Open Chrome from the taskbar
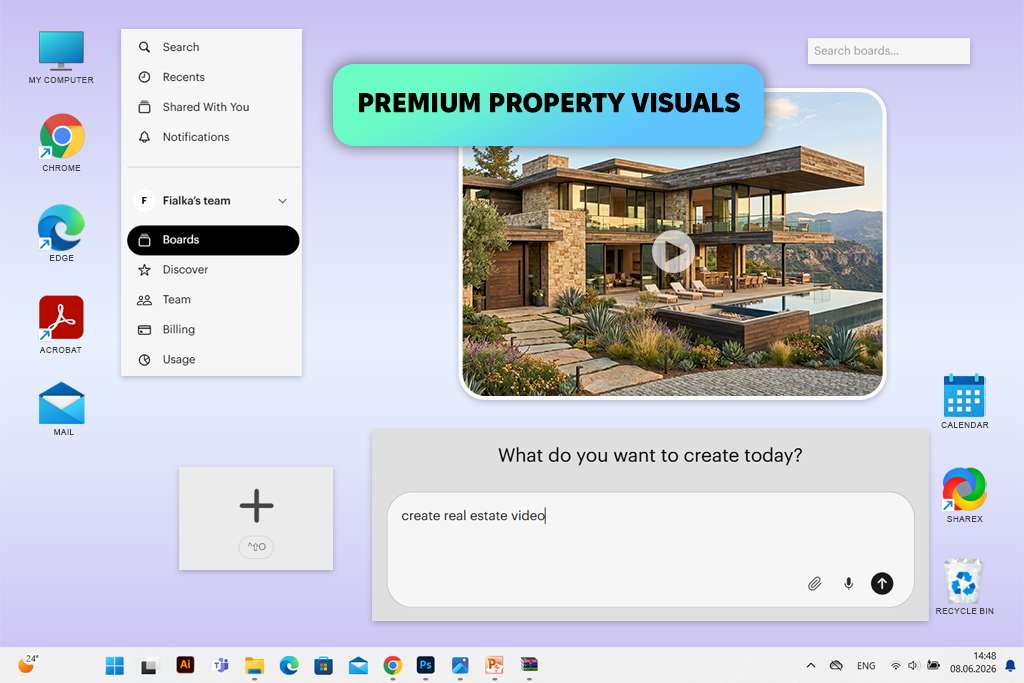This screenshot has width=1024, height=683. coord(392,665)
